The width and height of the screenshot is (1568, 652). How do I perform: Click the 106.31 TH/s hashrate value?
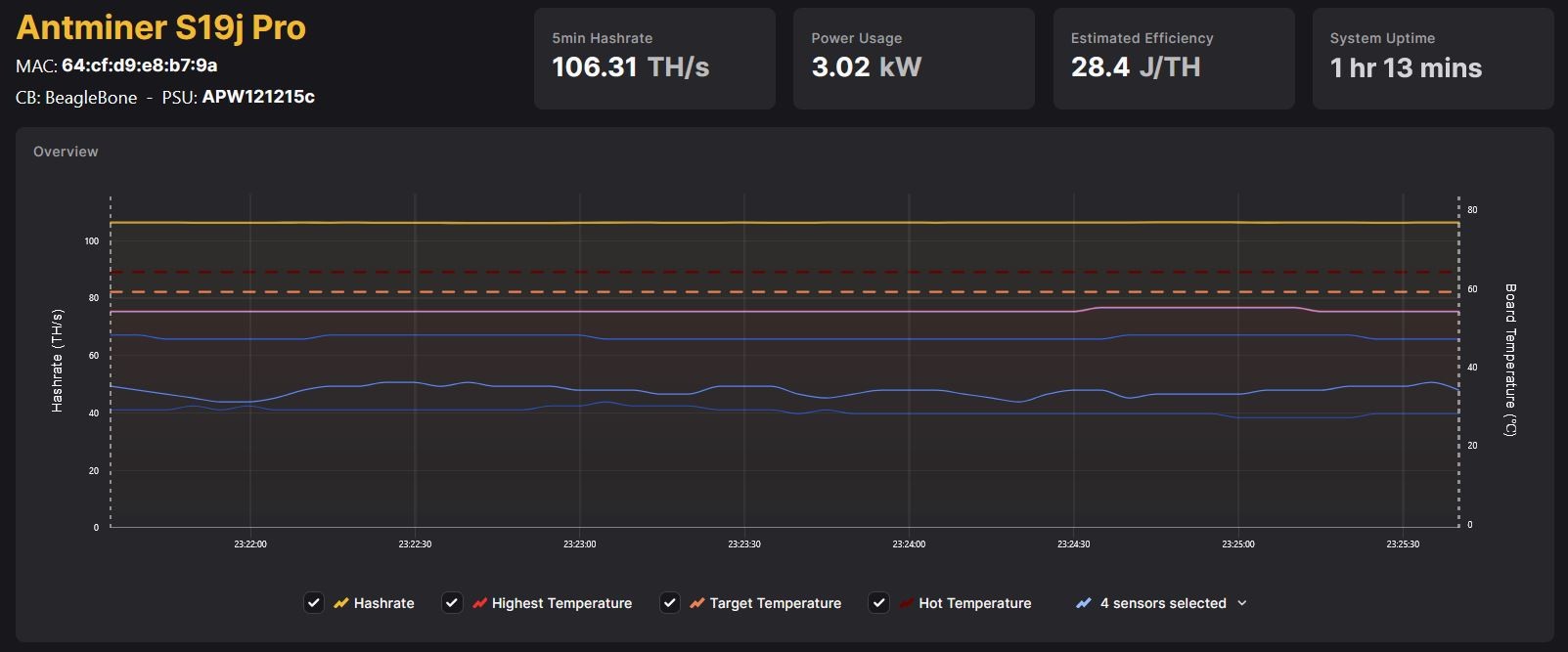pos(631,66)
